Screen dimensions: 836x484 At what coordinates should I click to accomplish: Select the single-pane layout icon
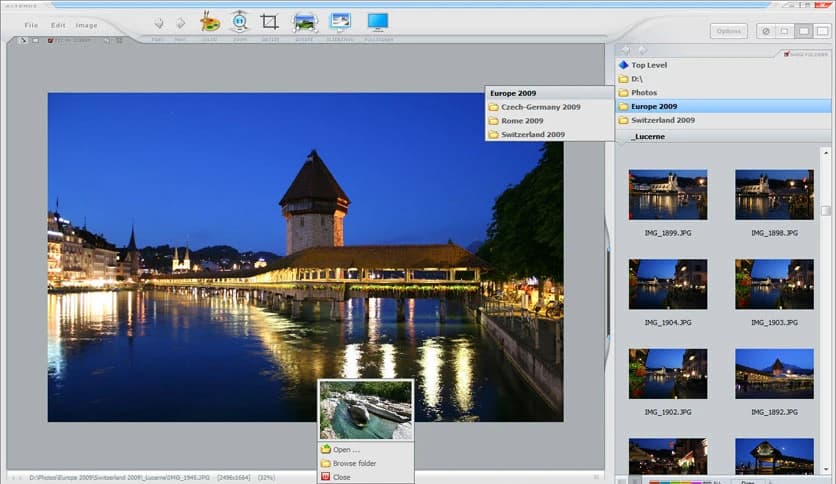tap(803, 31)
